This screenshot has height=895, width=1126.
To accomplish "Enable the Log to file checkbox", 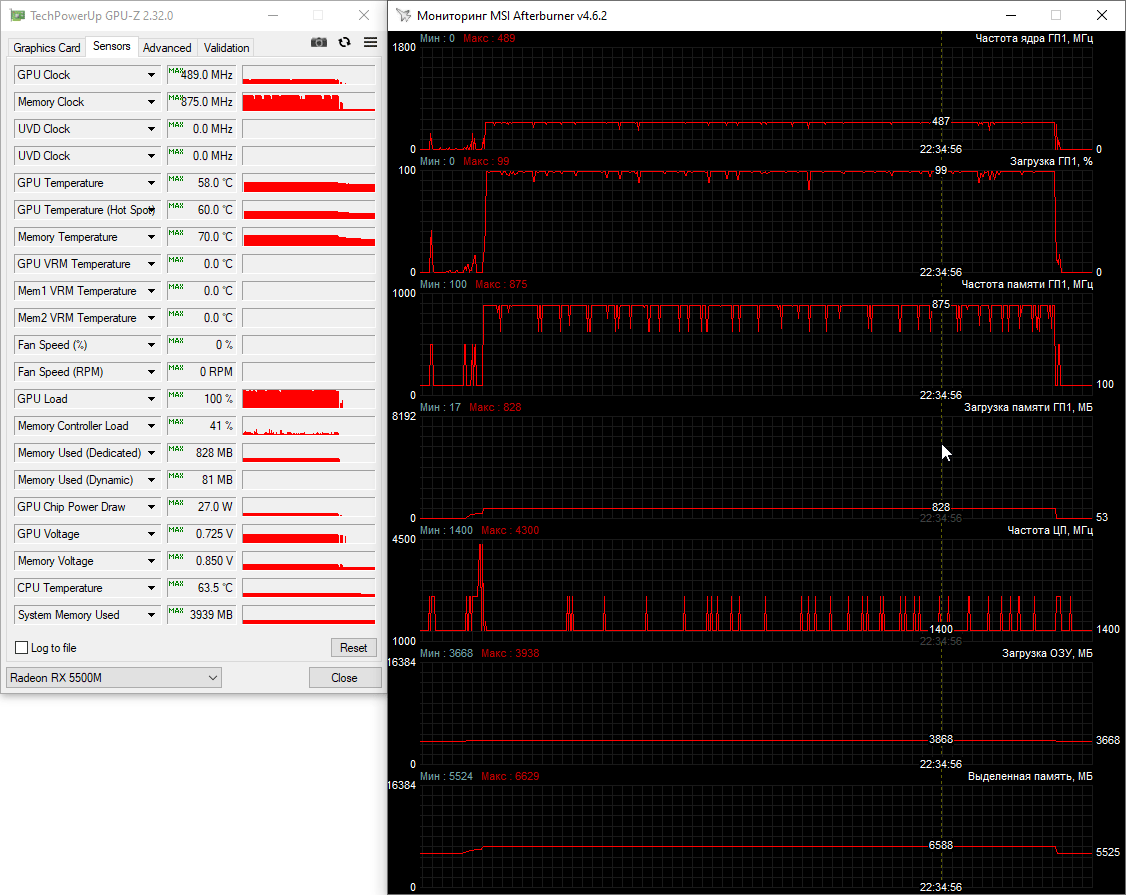I will click(x=22, y=648).
